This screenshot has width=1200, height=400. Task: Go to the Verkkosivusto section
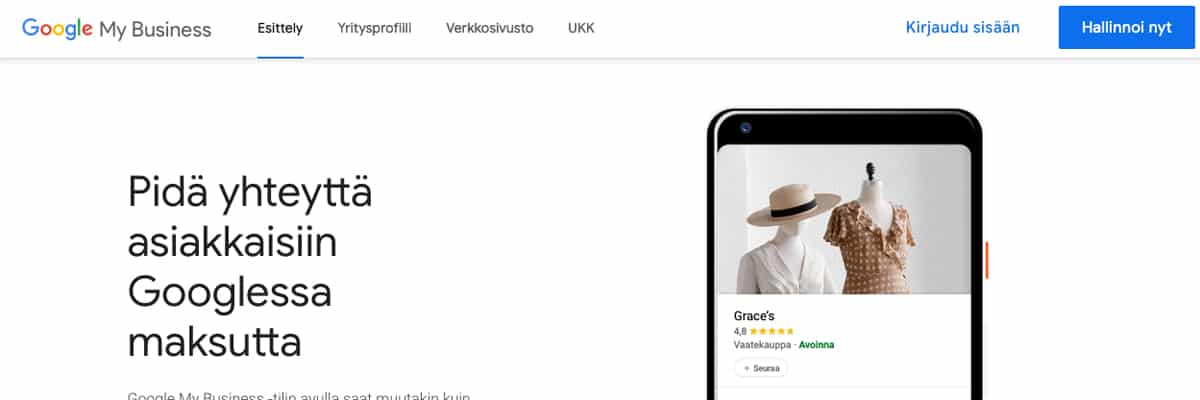point(489,28)
